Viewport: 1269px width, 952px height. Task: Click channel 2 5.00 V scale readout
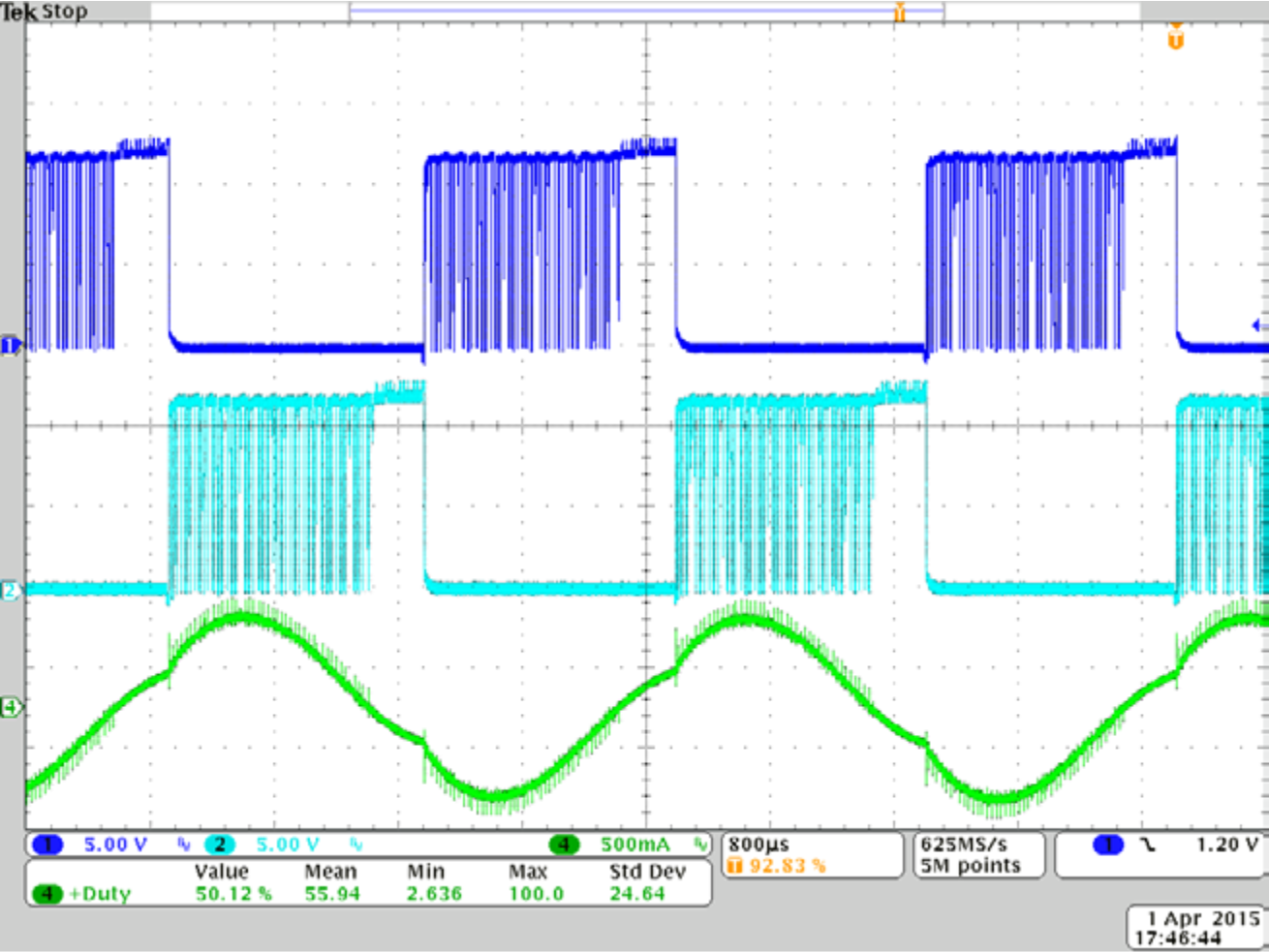tap(288, 845)
